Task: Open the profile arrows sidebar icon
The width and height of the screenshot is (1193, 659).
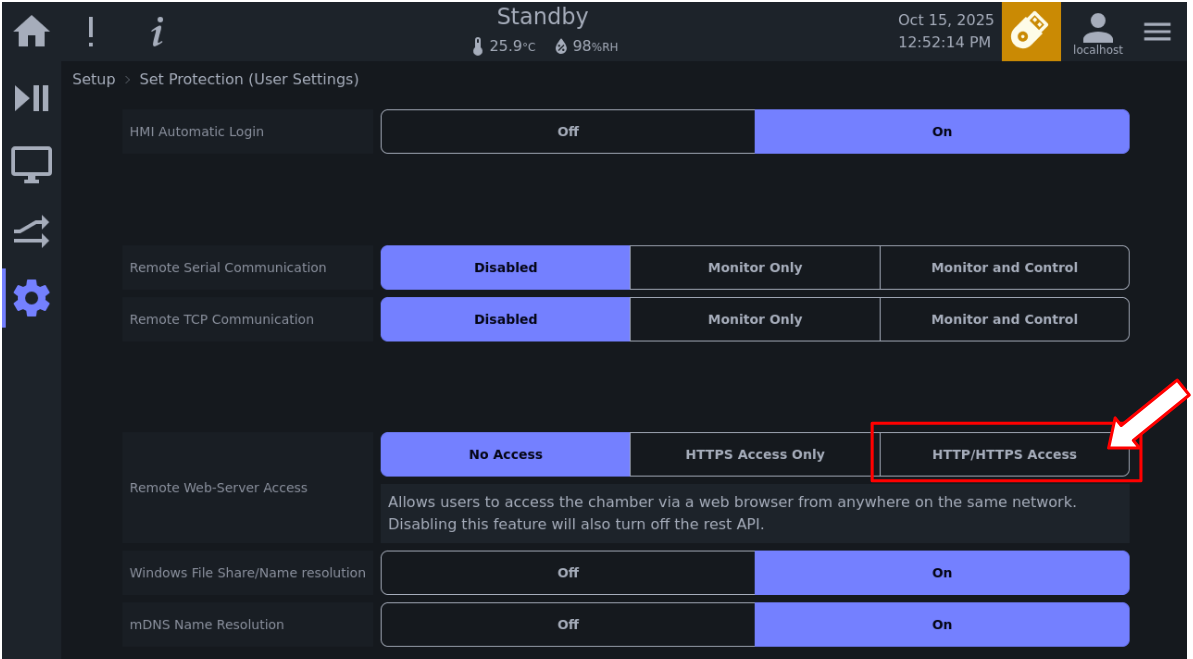Action: tap(31, 231)
